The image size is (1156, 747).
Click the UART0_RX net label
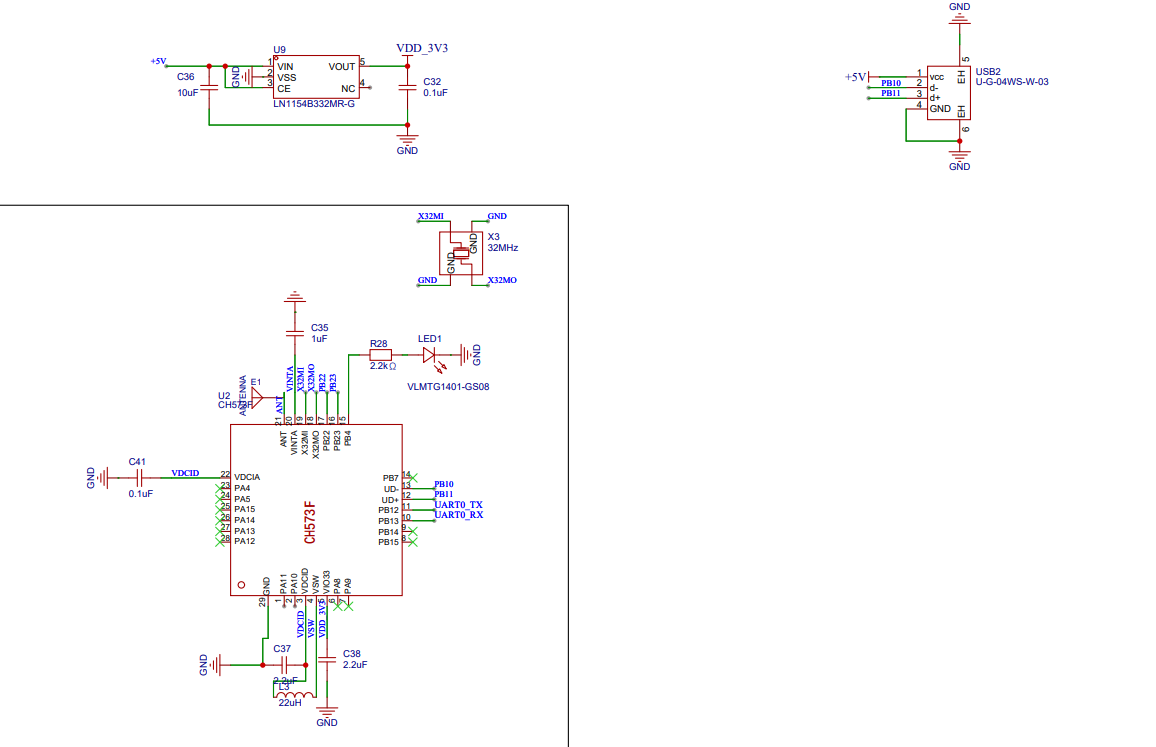point(459,515)
